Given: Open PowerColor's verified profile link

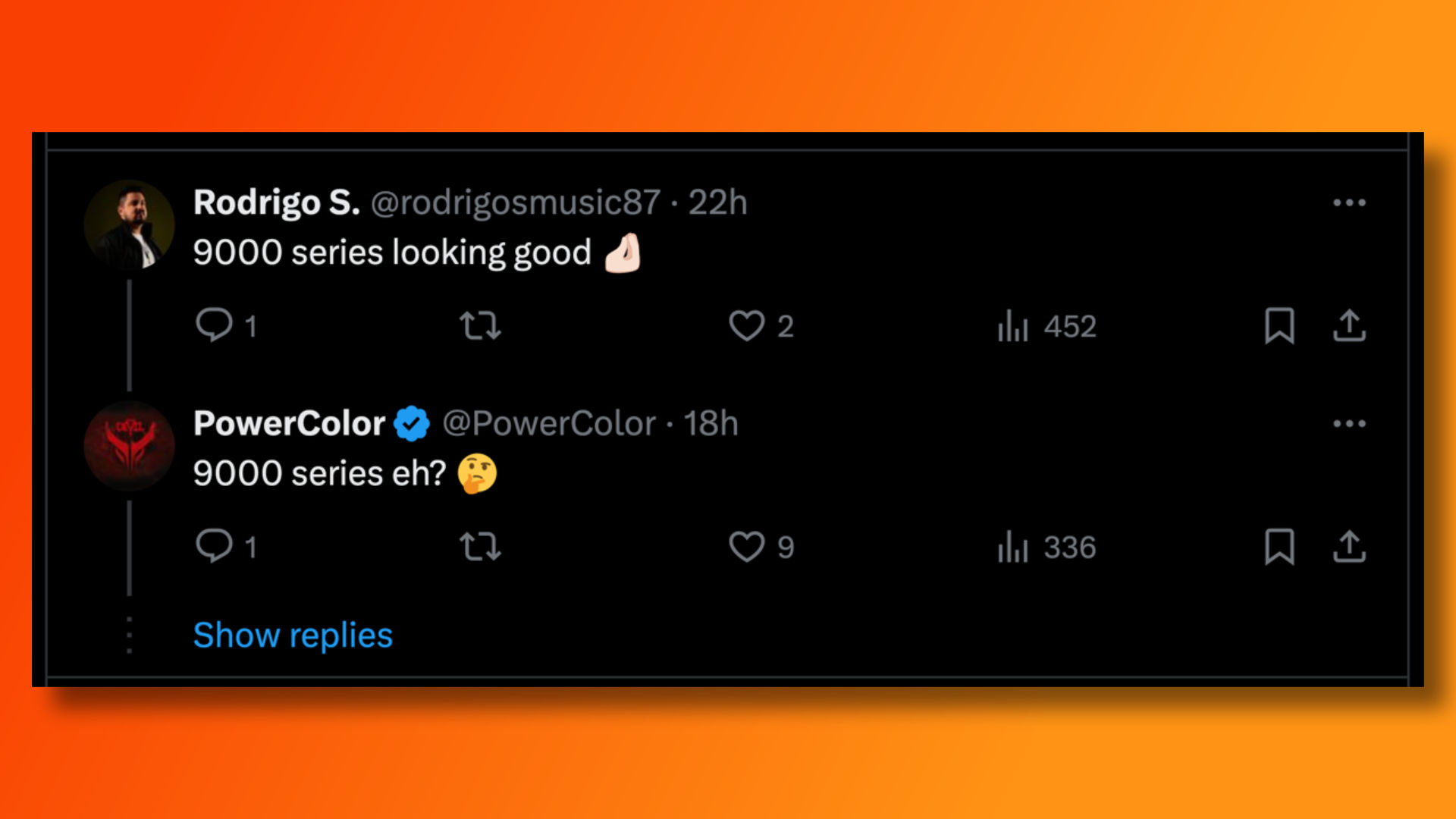Looking at the screenshot, I should pos(289,422).
